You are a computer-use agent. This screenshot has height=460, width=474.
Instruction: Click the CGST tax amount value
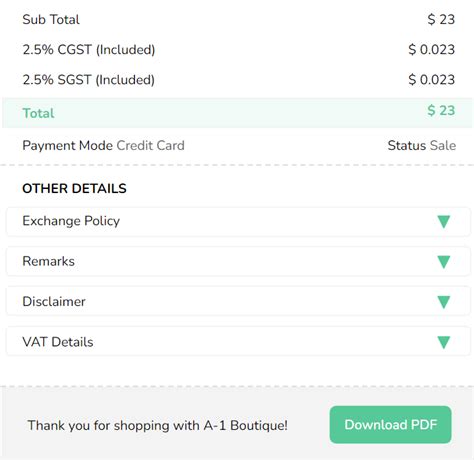431,49
